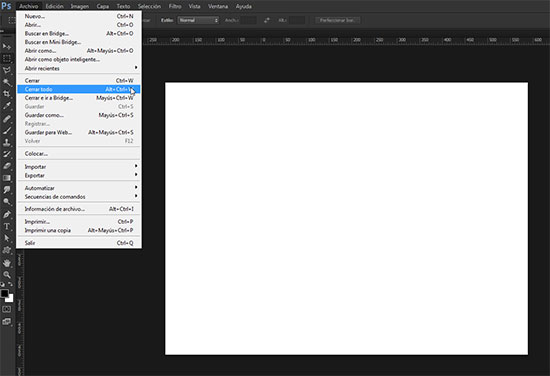Select the Type tool
Screen dimensions: 550x376
(7, 227)
